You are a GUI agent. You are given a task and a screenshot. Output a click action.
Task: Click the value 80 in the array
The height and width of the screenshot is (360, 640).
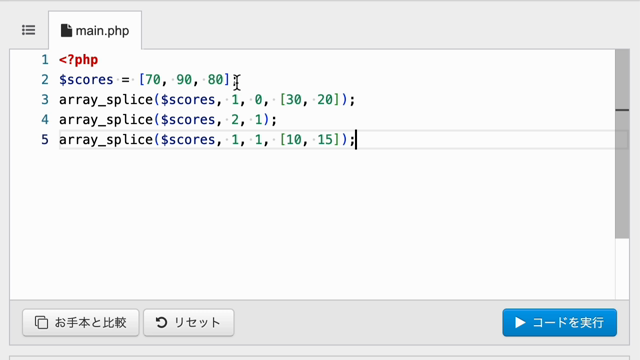click(x=216, y=80)
